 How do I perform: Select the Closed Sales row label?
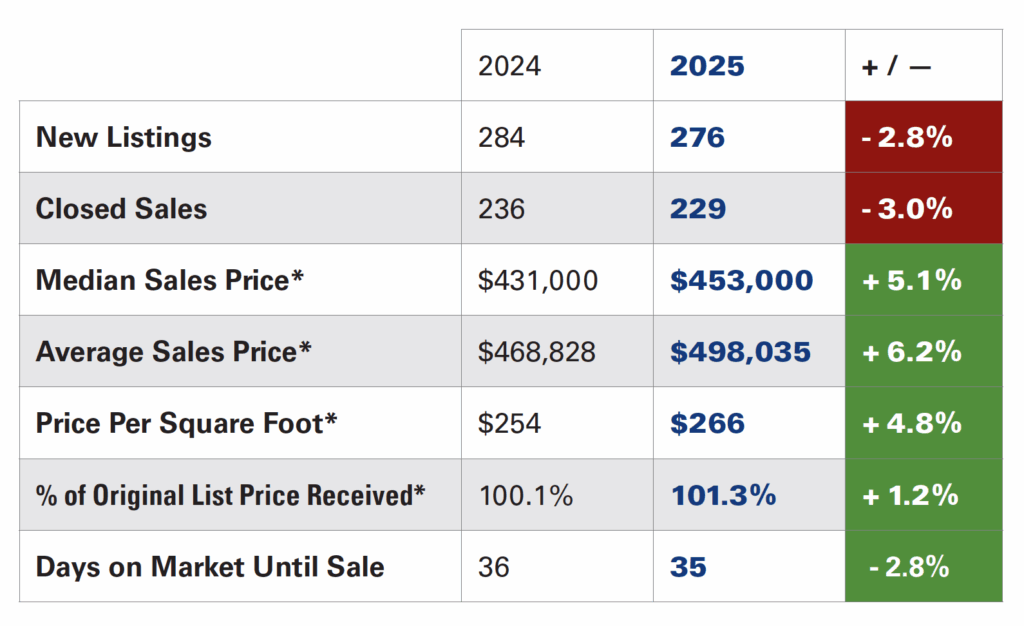click(x=121, y=208)
